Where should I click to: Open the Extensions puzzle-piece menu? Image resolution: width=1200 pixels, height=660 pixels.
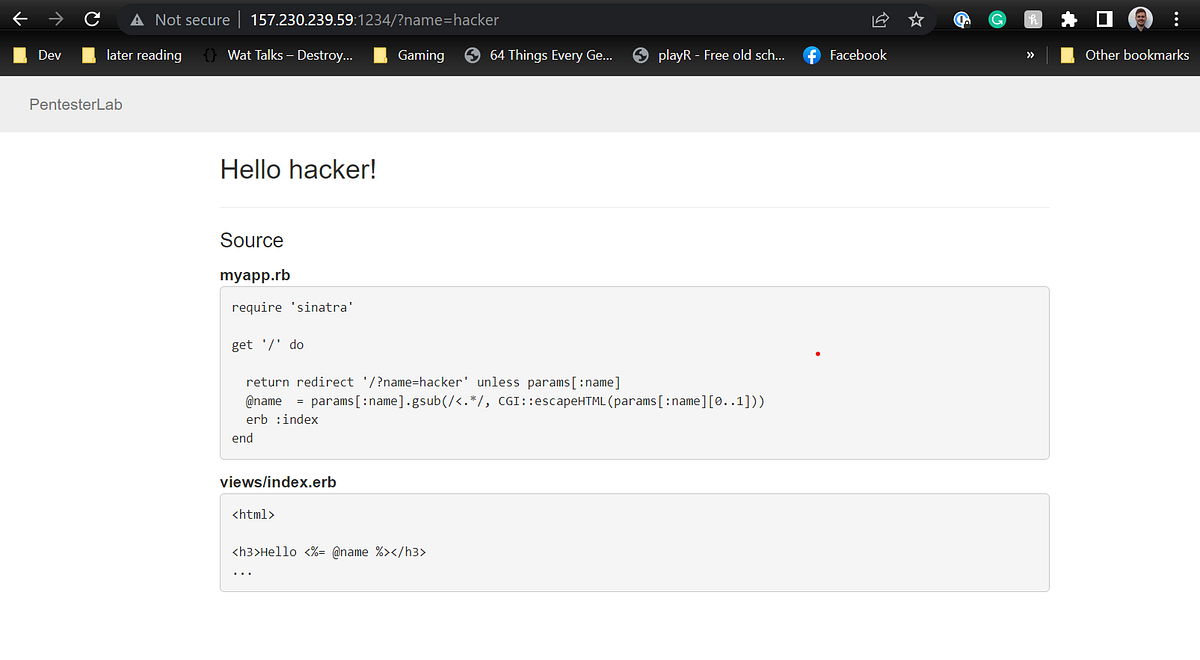[x=1070, y=18]
